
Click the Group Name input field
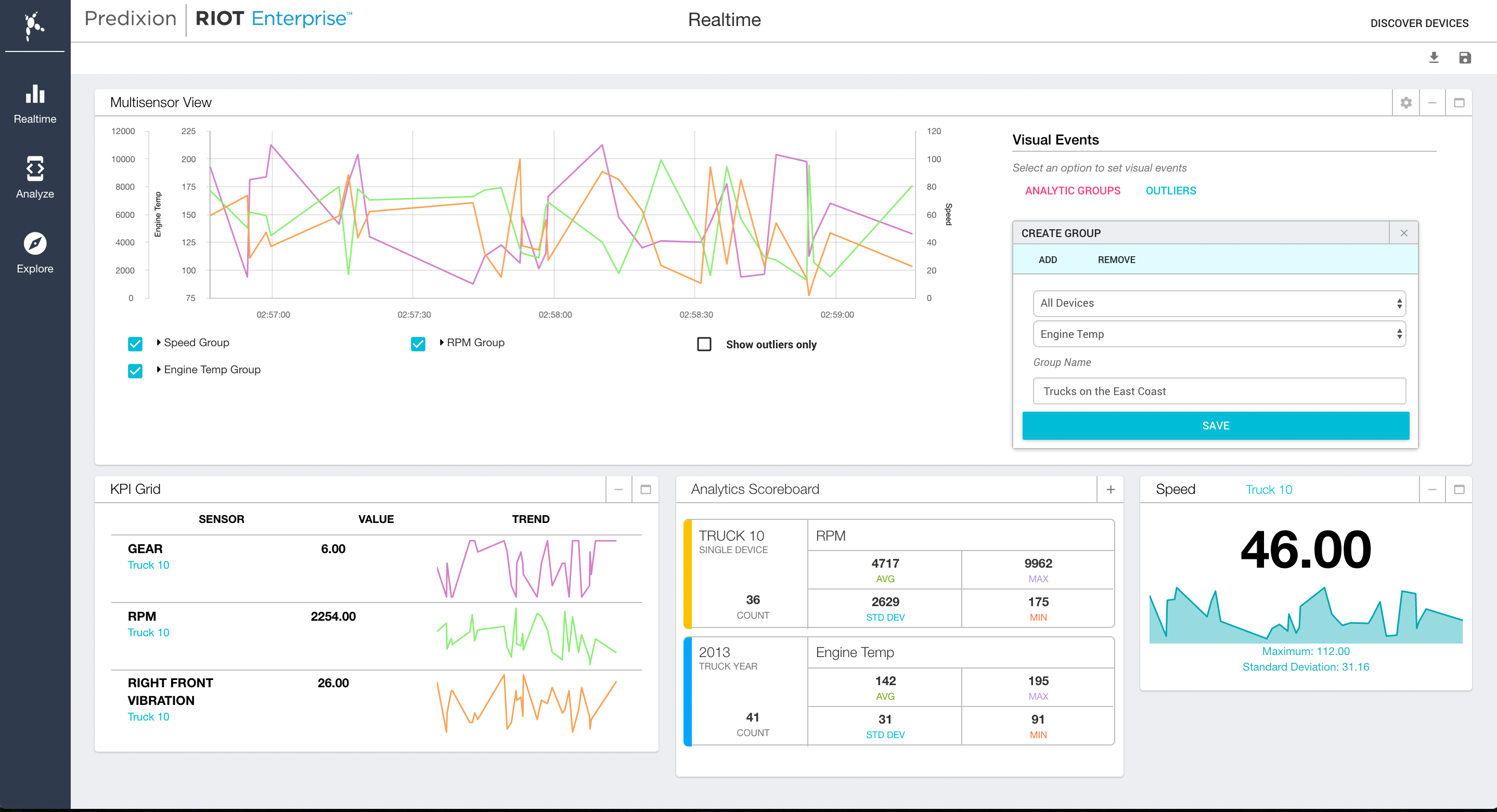[x=1219, y=391]
